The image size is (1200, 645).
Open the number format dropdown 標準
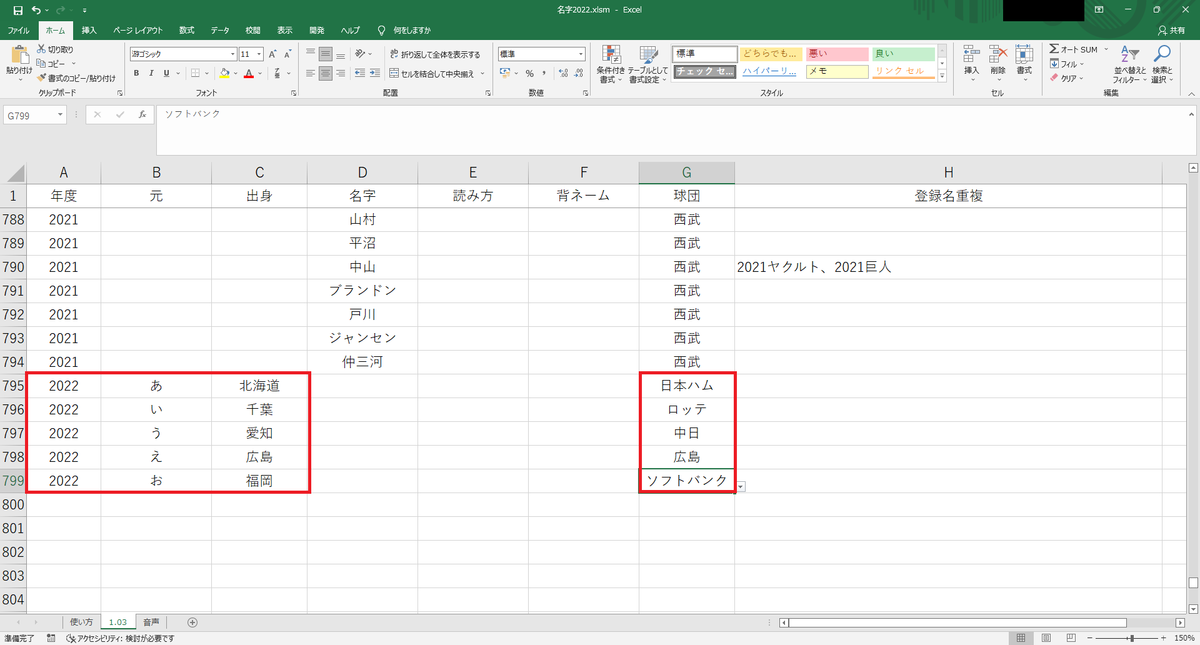click(x=581, y=54)
